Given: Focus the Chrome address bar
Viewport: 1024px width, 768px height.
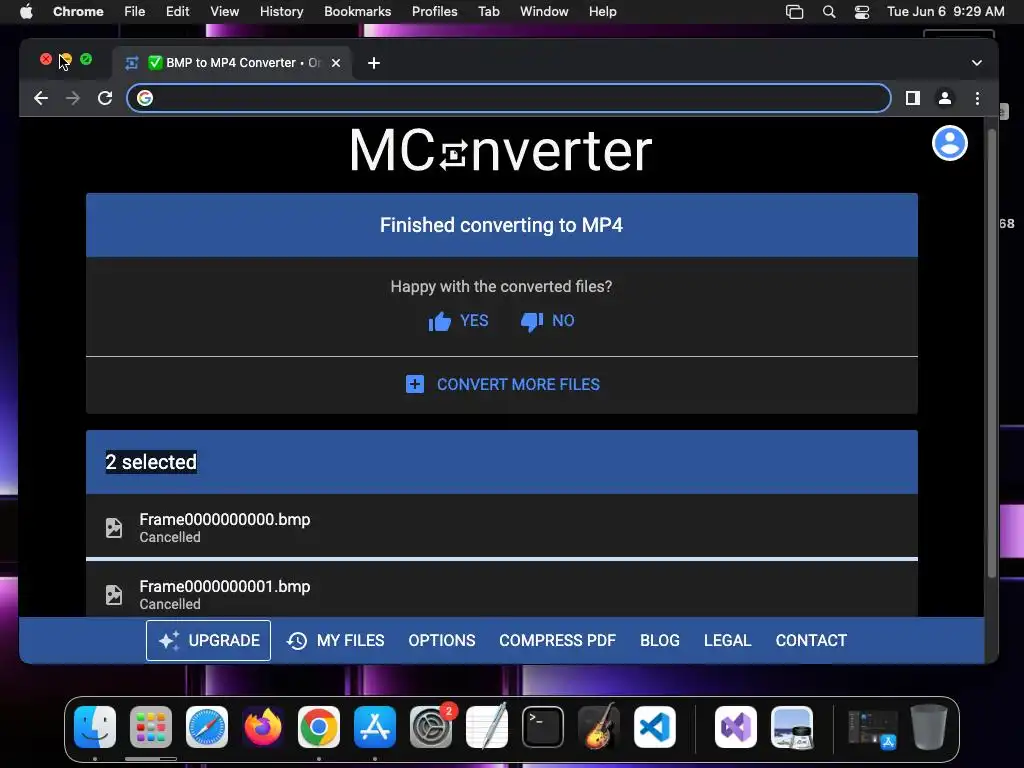Looking at the screenshot, I should (509, 98).
